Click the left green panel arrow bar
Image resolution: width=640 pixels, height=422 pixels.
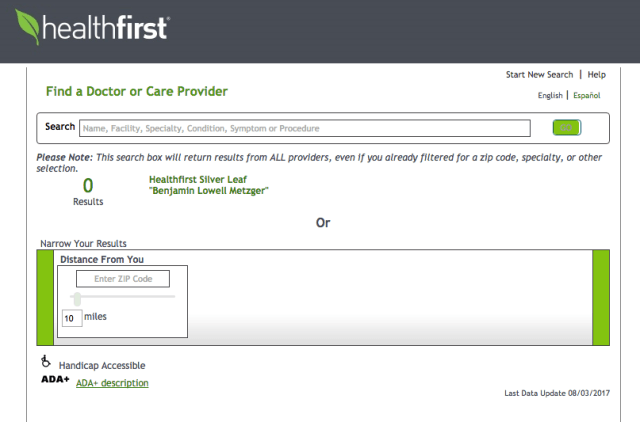coord(44,298)
